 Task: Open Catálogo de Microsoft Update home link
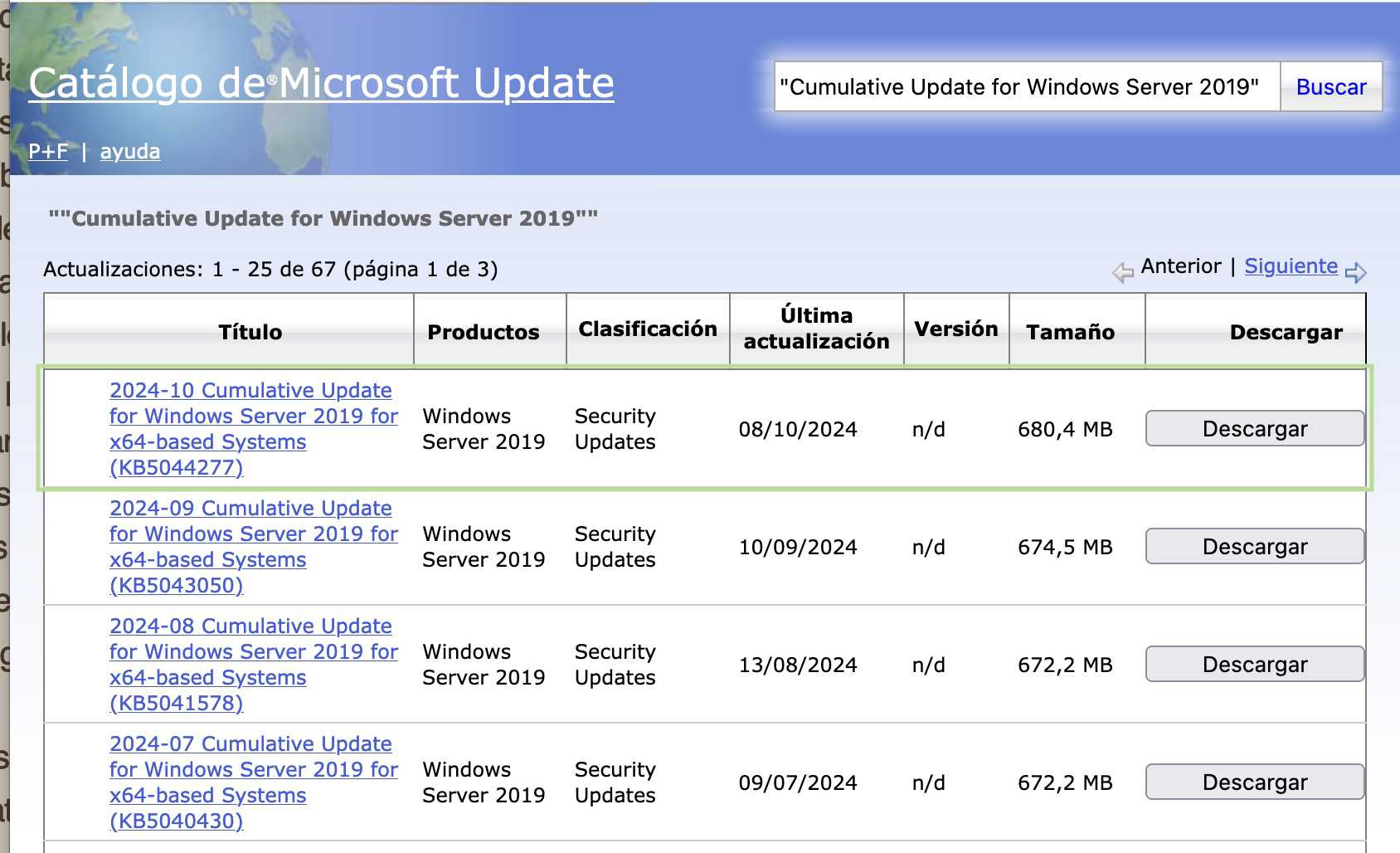321,83
